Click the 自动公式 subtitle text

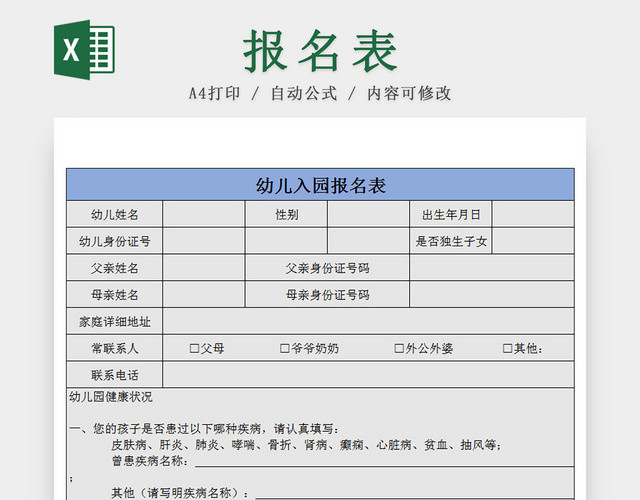[x=304, y=93]
